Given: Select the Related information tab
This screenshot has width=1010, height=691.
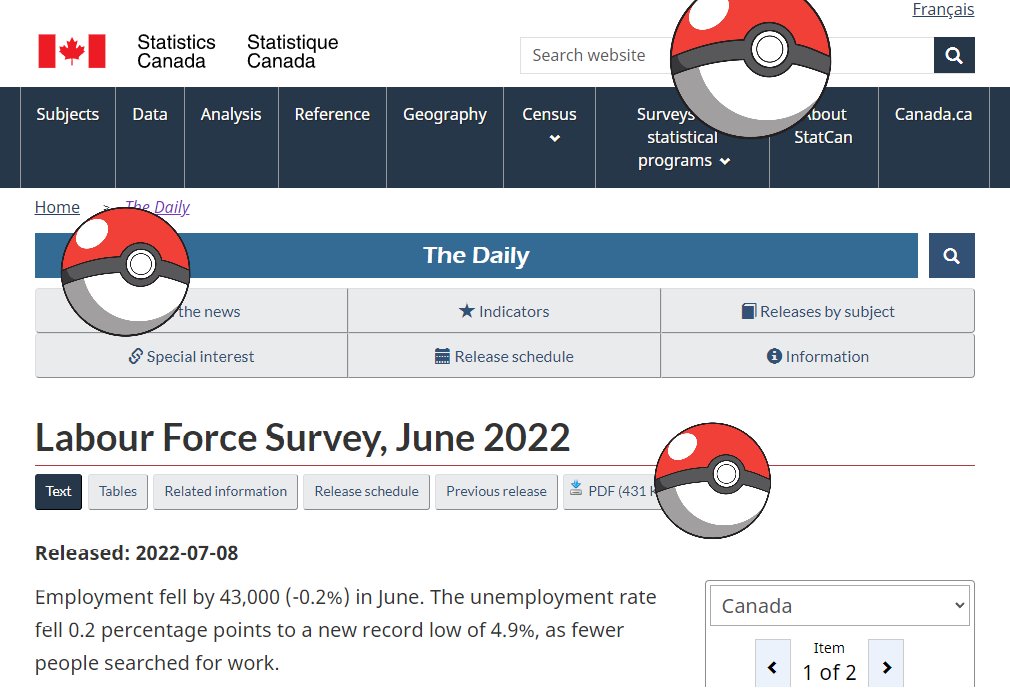Looking at the screenshot, I should 225,491.
